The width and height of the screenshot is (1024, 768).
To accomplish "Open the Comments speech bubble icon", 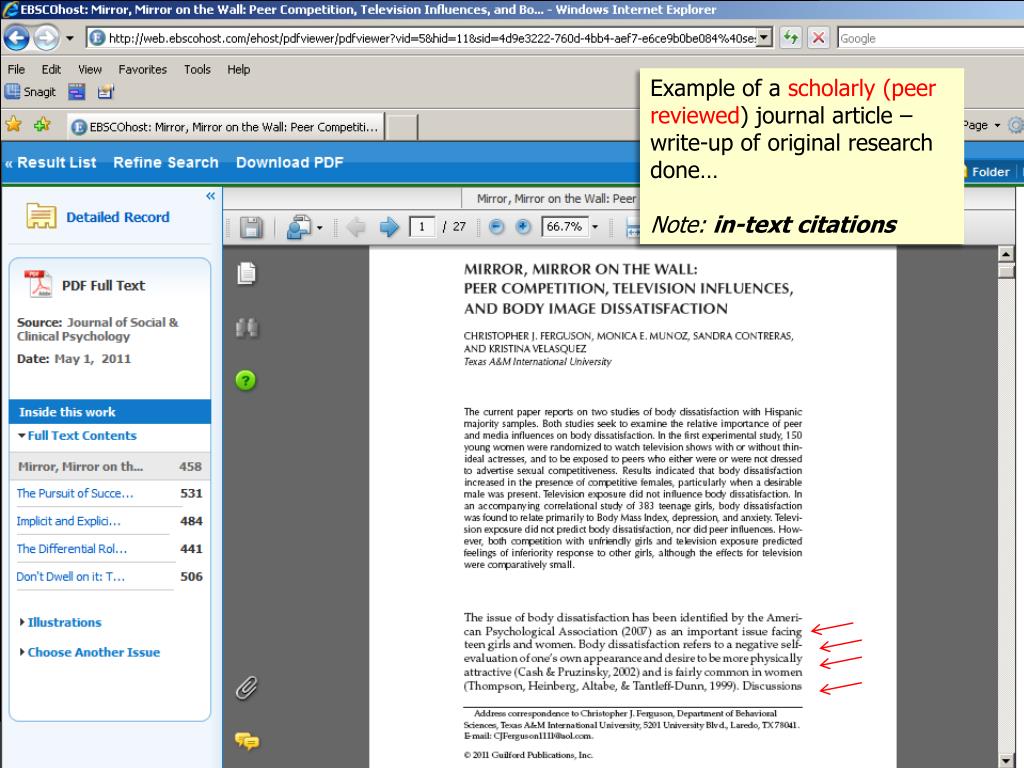I will pos(246,741).
